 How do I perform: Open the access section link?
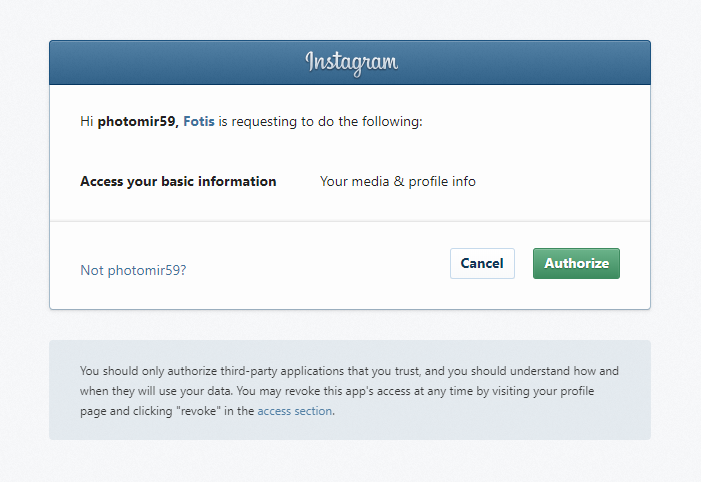295,411
